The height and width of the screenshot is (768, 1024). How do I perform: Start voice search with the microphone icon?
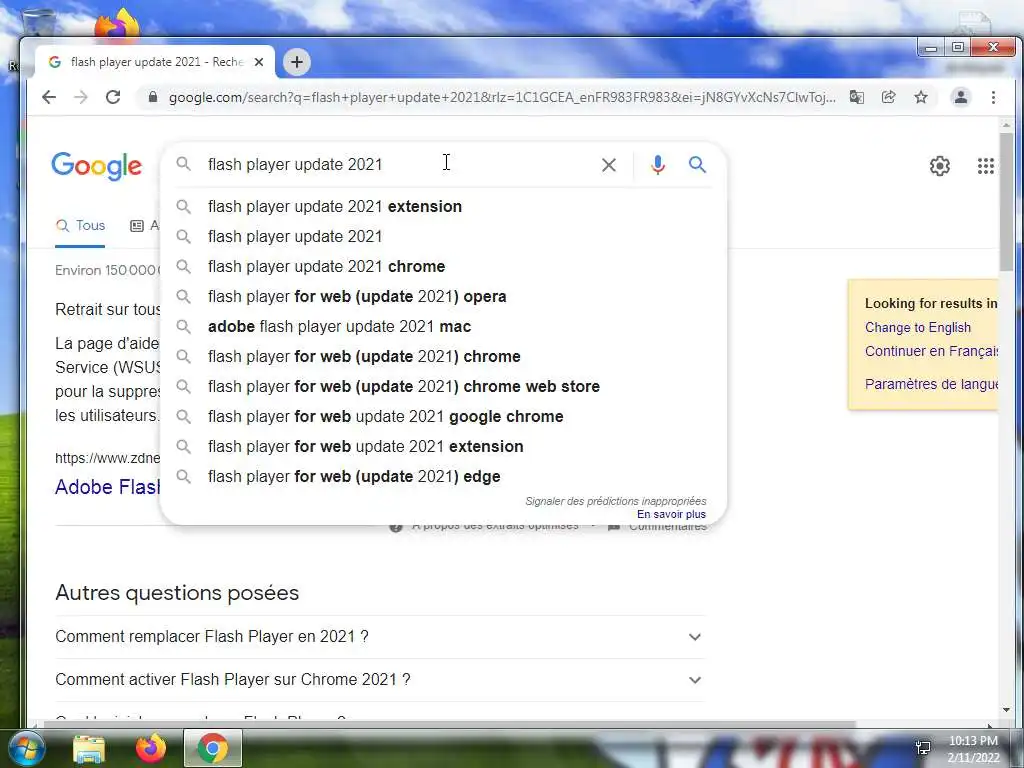(x=658, y=165)
